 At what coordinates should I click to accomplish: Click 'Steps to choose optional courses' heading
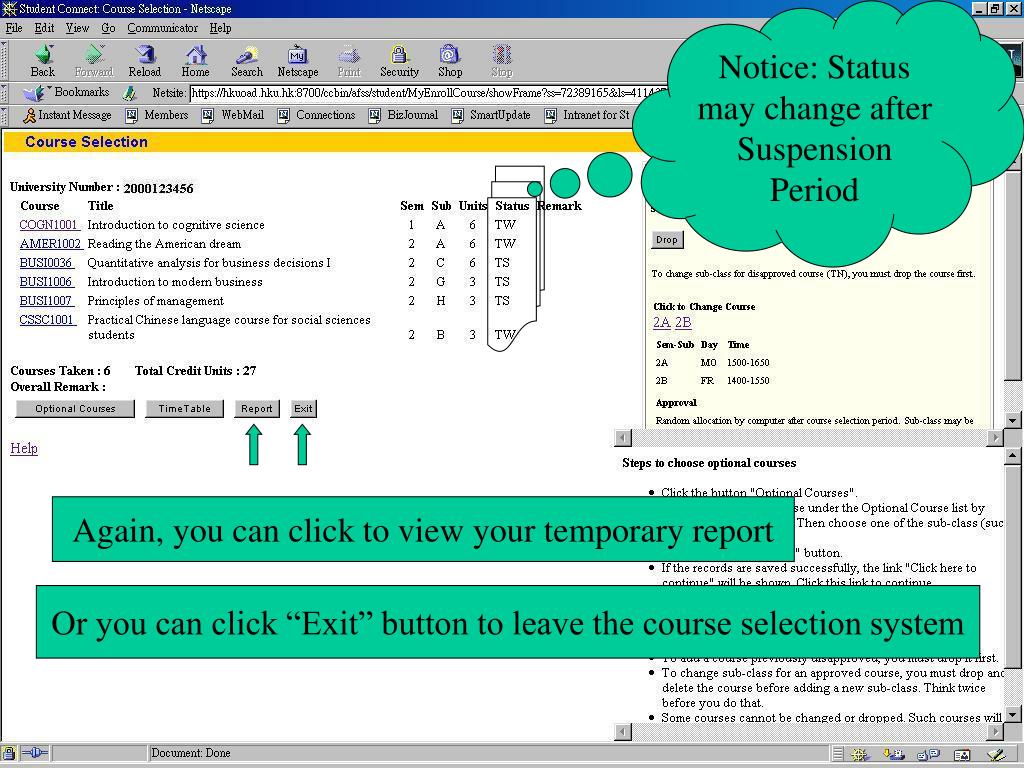pos(709,463)
